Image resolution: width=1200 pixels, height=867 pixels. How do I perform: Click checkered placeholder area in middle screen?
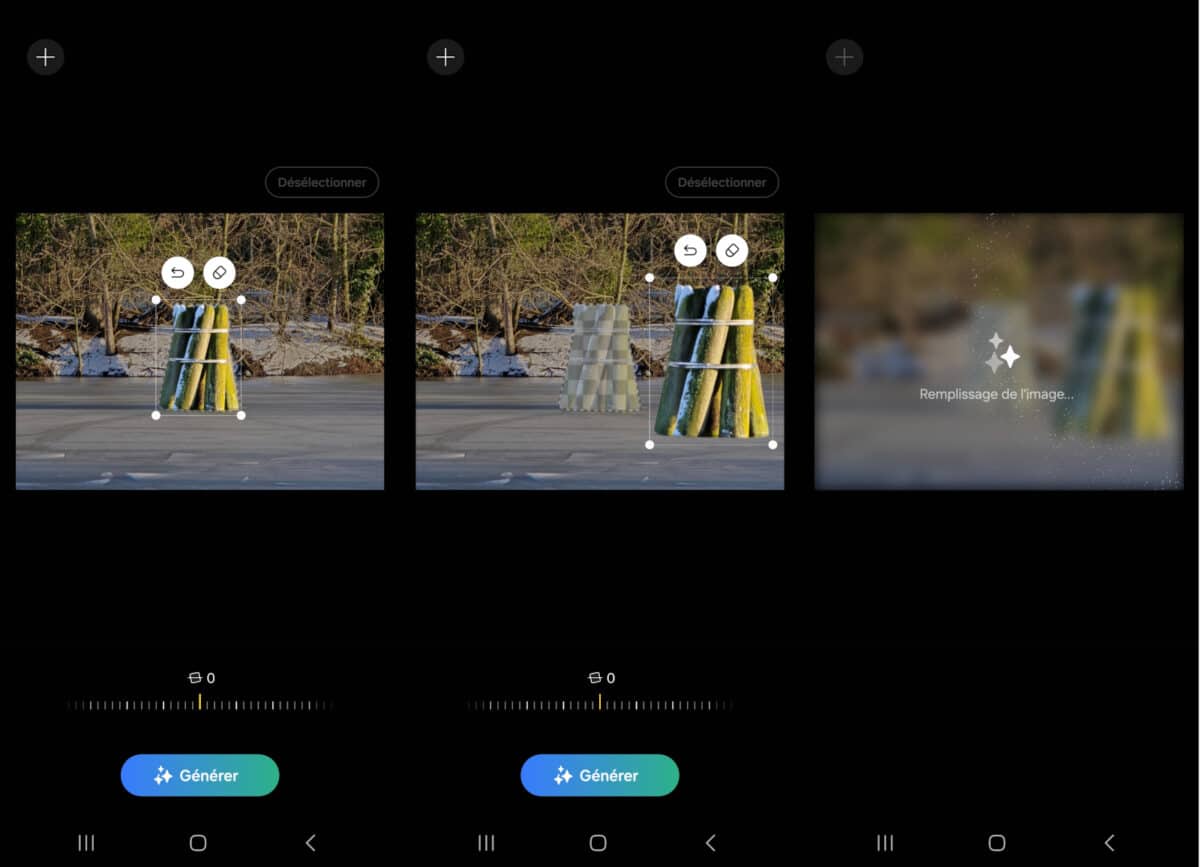point(599,358)
